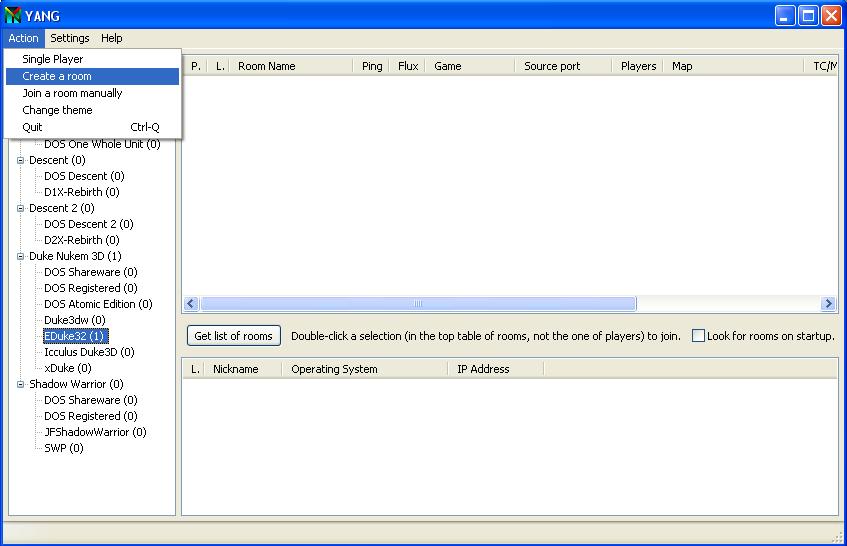Screen dimensions: 847x546
Task: Click the Game column header
Action: tap(469, 66)
